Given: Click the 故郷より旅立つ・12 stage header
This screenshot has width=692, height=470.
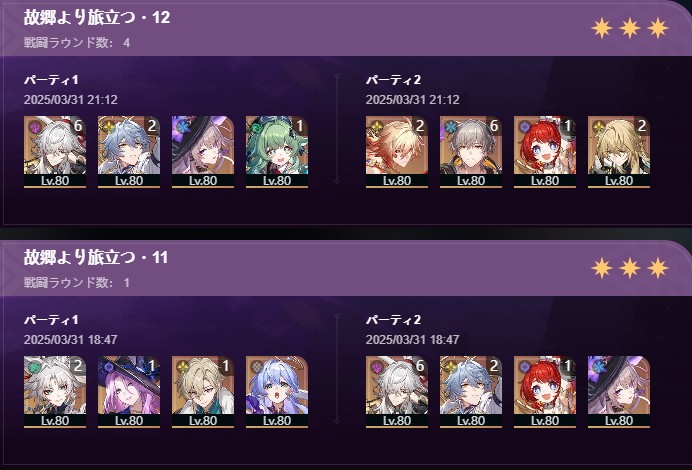Looking at the screenshot, I should [x=97, y=17].
